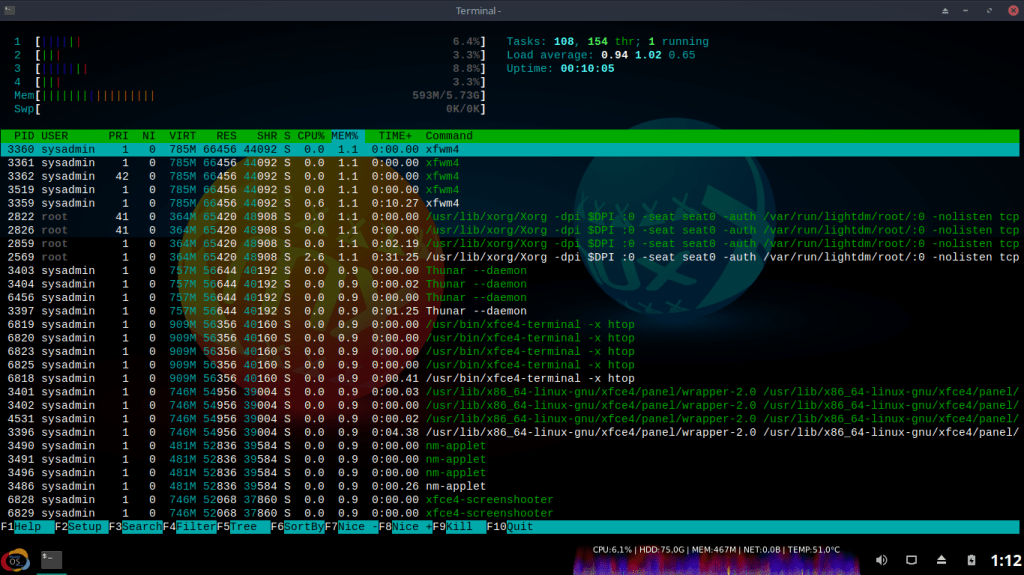Click the Mem usage meter bar

tap(250, 95)
